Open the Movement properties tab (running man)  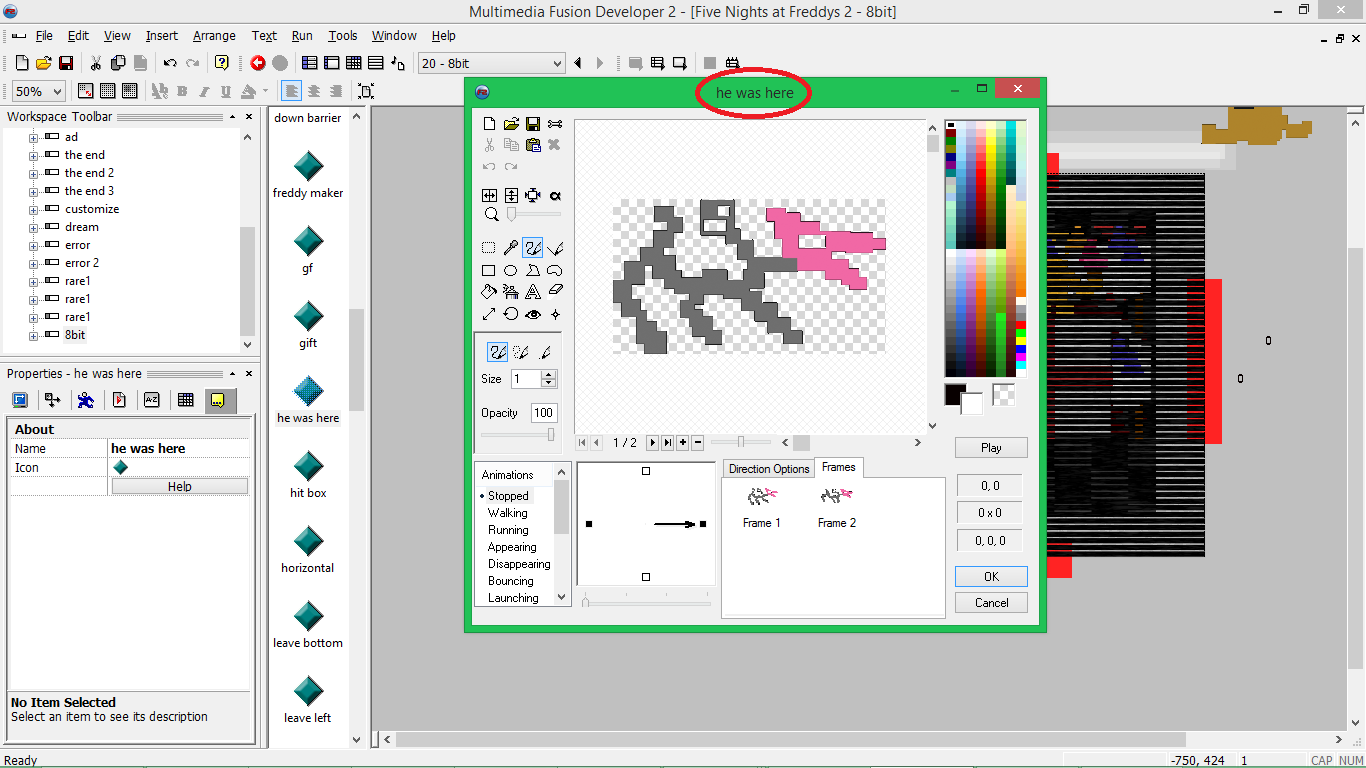86,400
